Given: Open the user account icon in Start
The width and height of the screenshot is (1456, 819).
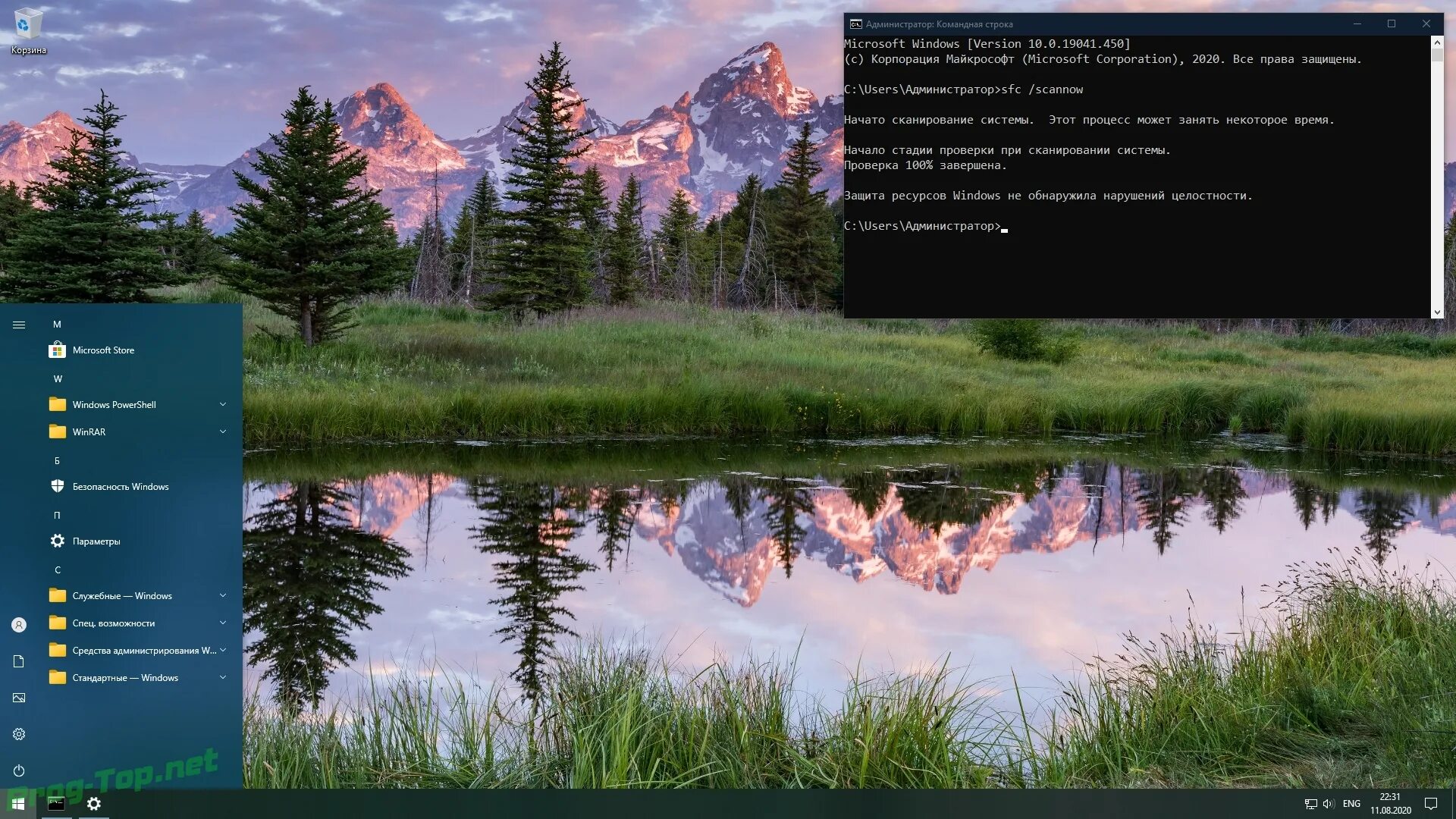Looking at the screenshot, I should pos(19,625).
